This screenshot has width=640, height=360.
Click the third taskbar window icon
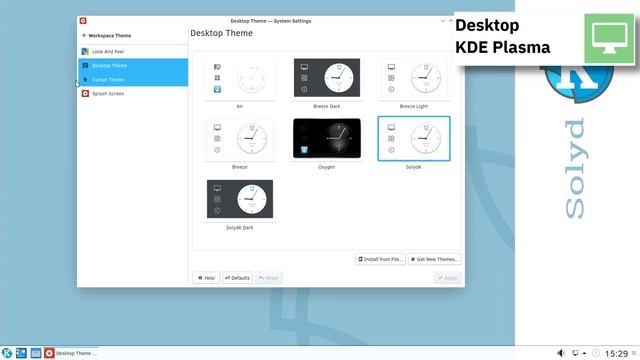coord(36,353)
